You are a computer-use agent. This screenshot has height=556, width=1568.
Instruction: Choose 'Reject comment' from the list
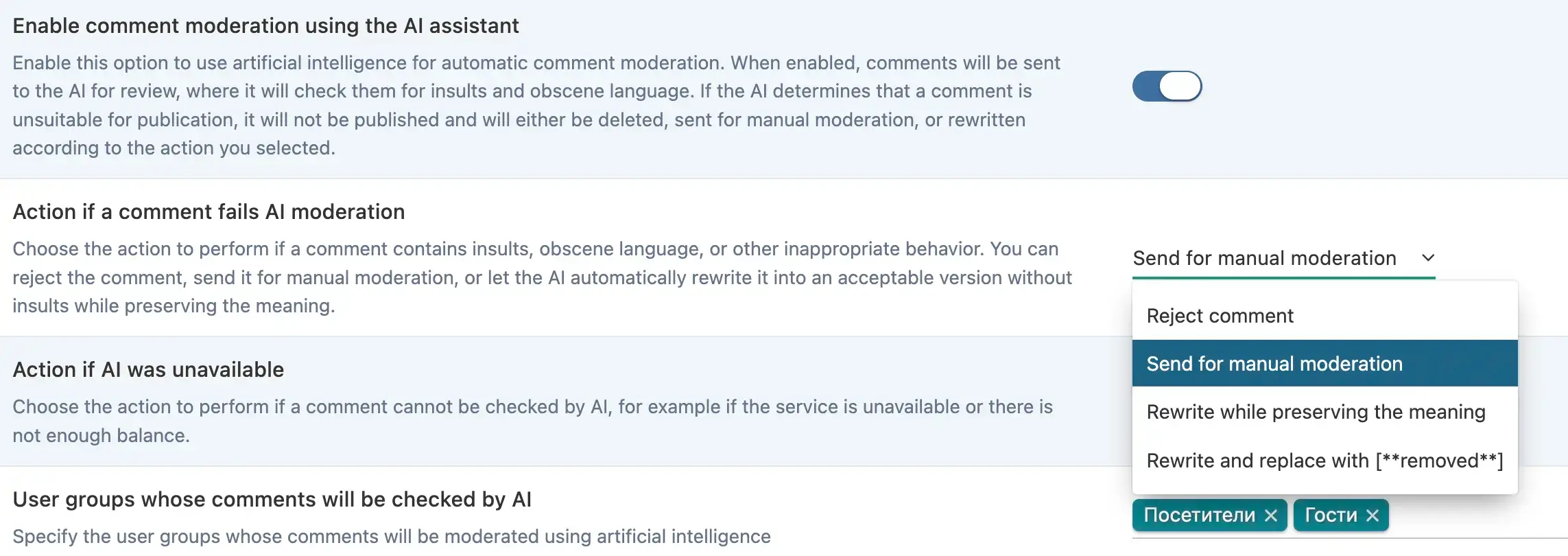(1325, 316)
